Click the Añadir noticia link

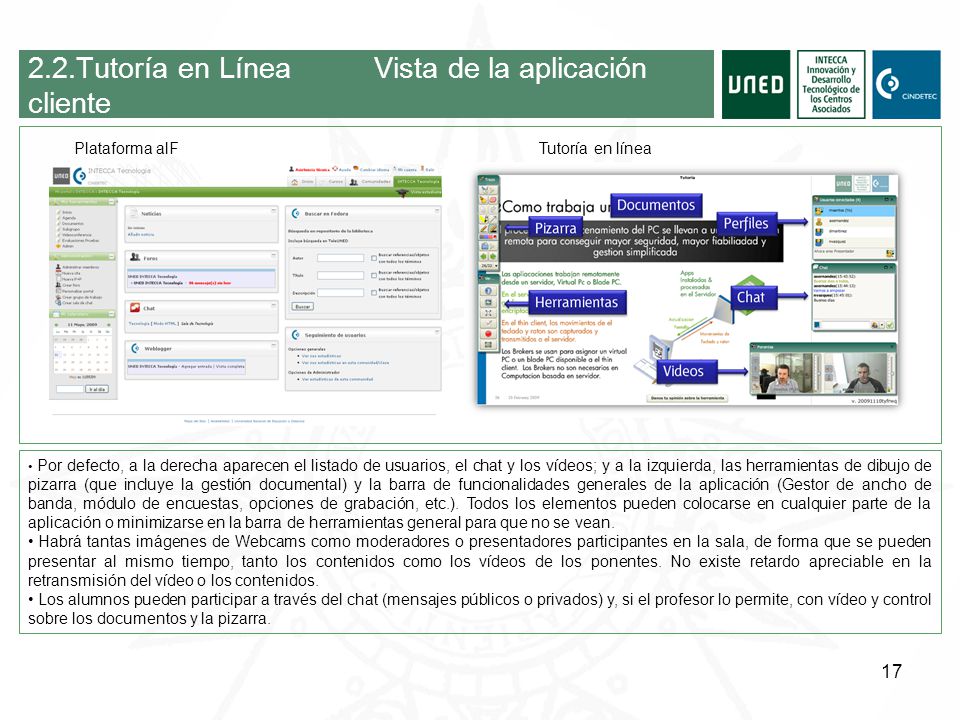click(x=141, y=234)
